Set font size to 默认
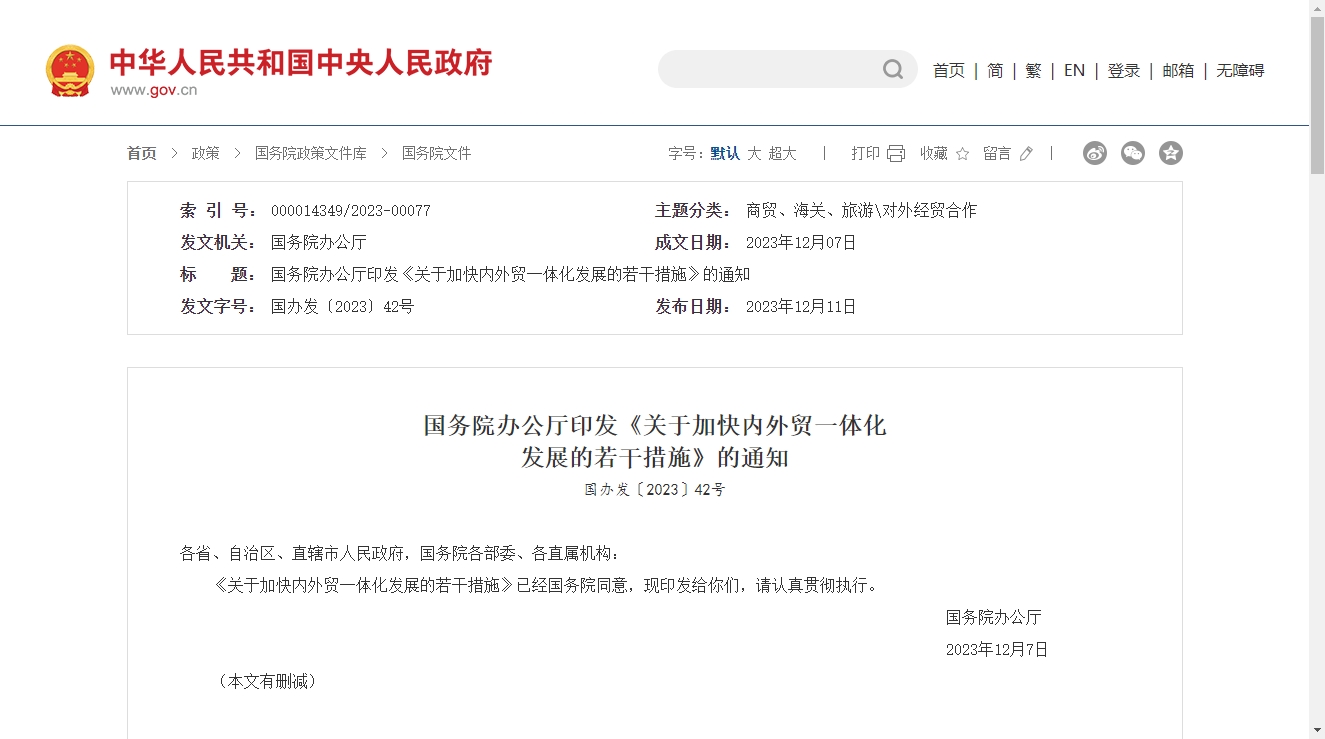The height and width of the screenshot is (739, 1325). pyautogui.click(x=725, y=153)
